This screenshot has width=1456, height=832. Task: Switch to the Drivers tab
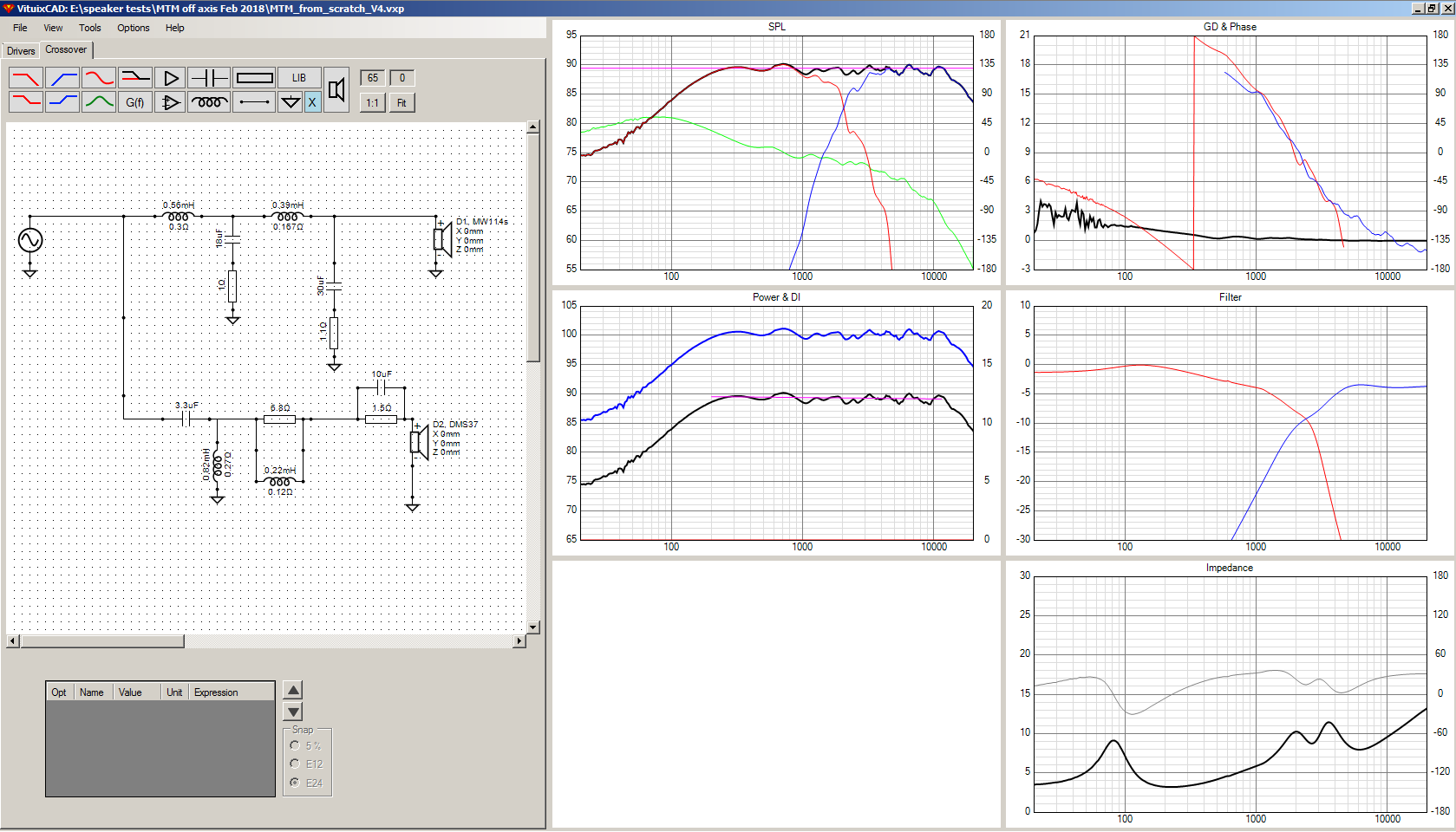[x=21, y=51]
